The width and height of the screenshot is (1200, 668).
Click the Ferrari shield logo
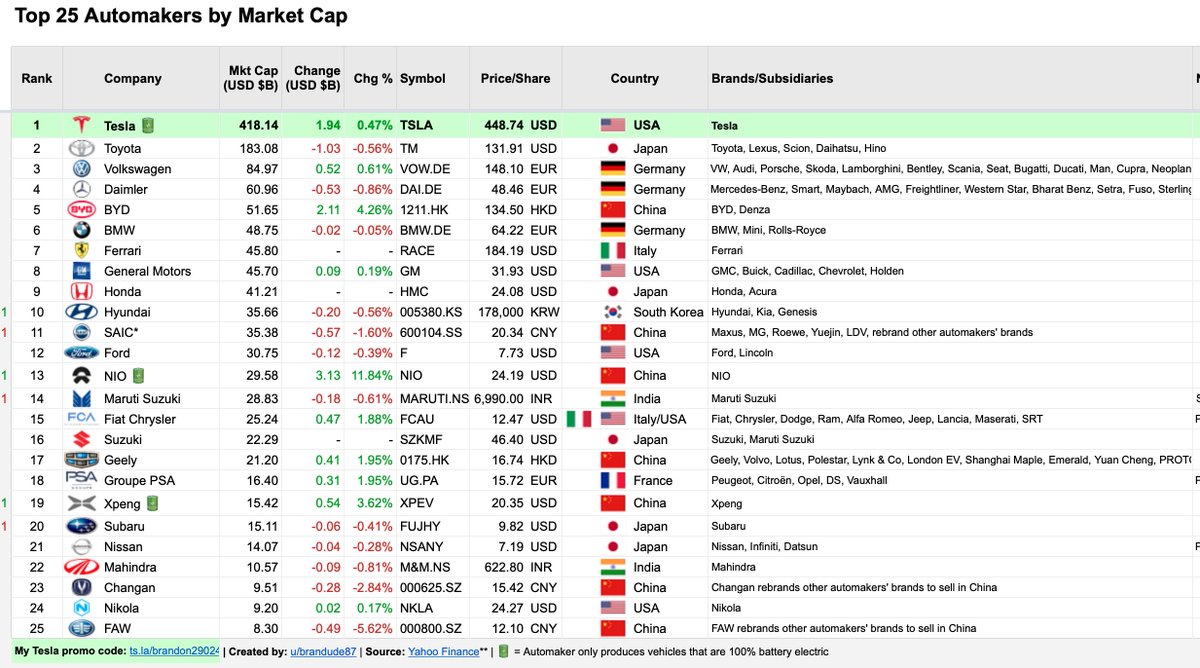point(81,251)
